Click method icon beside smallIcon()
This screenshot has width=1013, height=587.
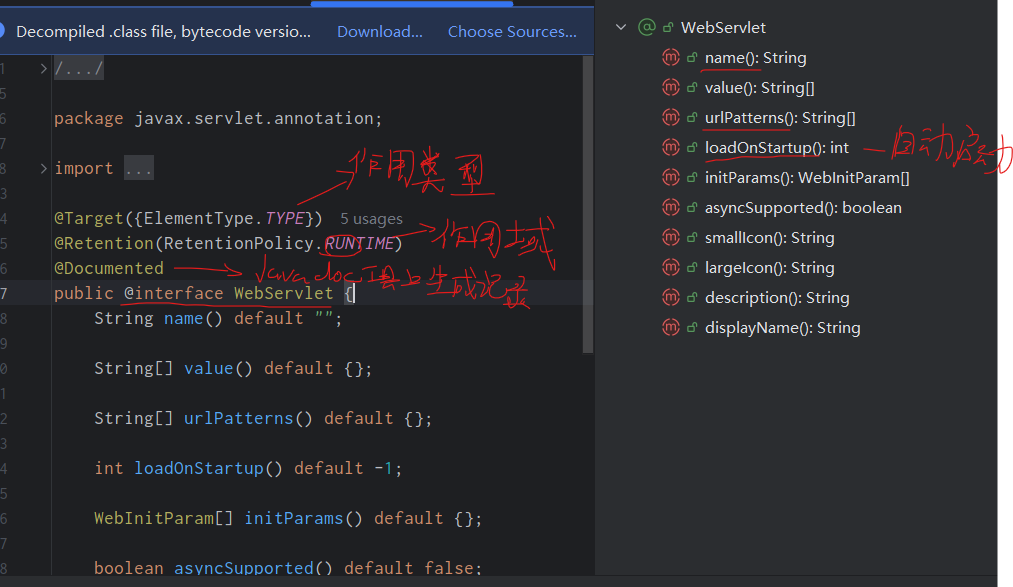(671, 238)
